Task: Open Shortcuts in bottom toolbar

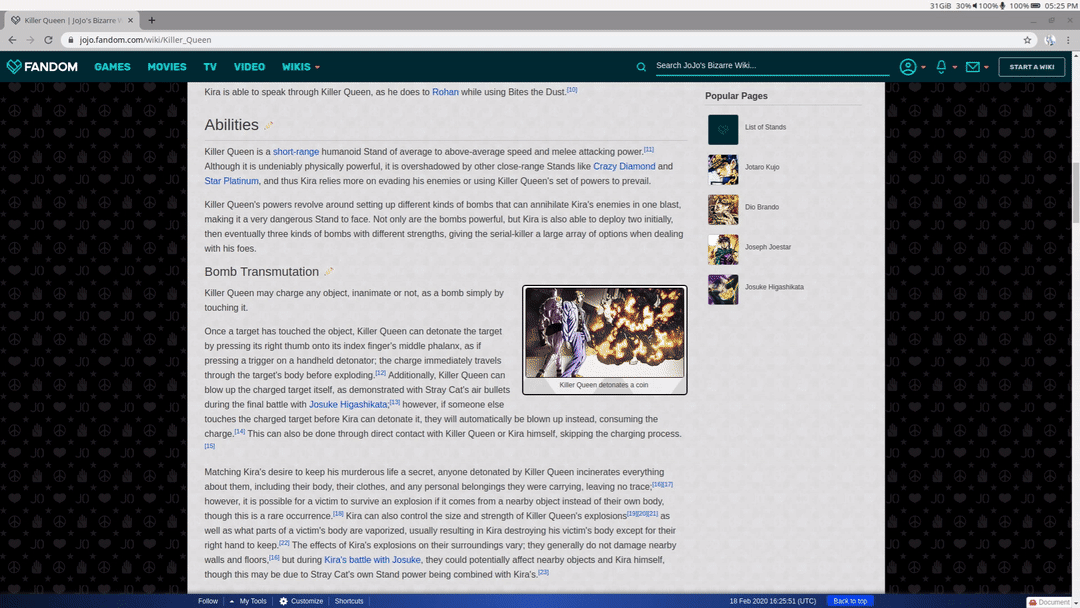Action: (349, 601)
